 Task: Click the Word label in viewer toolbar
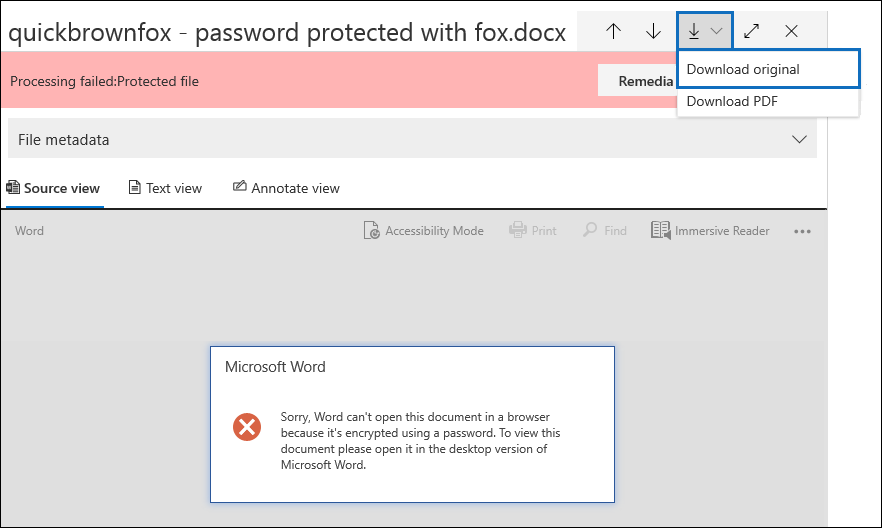click(29, 231)
